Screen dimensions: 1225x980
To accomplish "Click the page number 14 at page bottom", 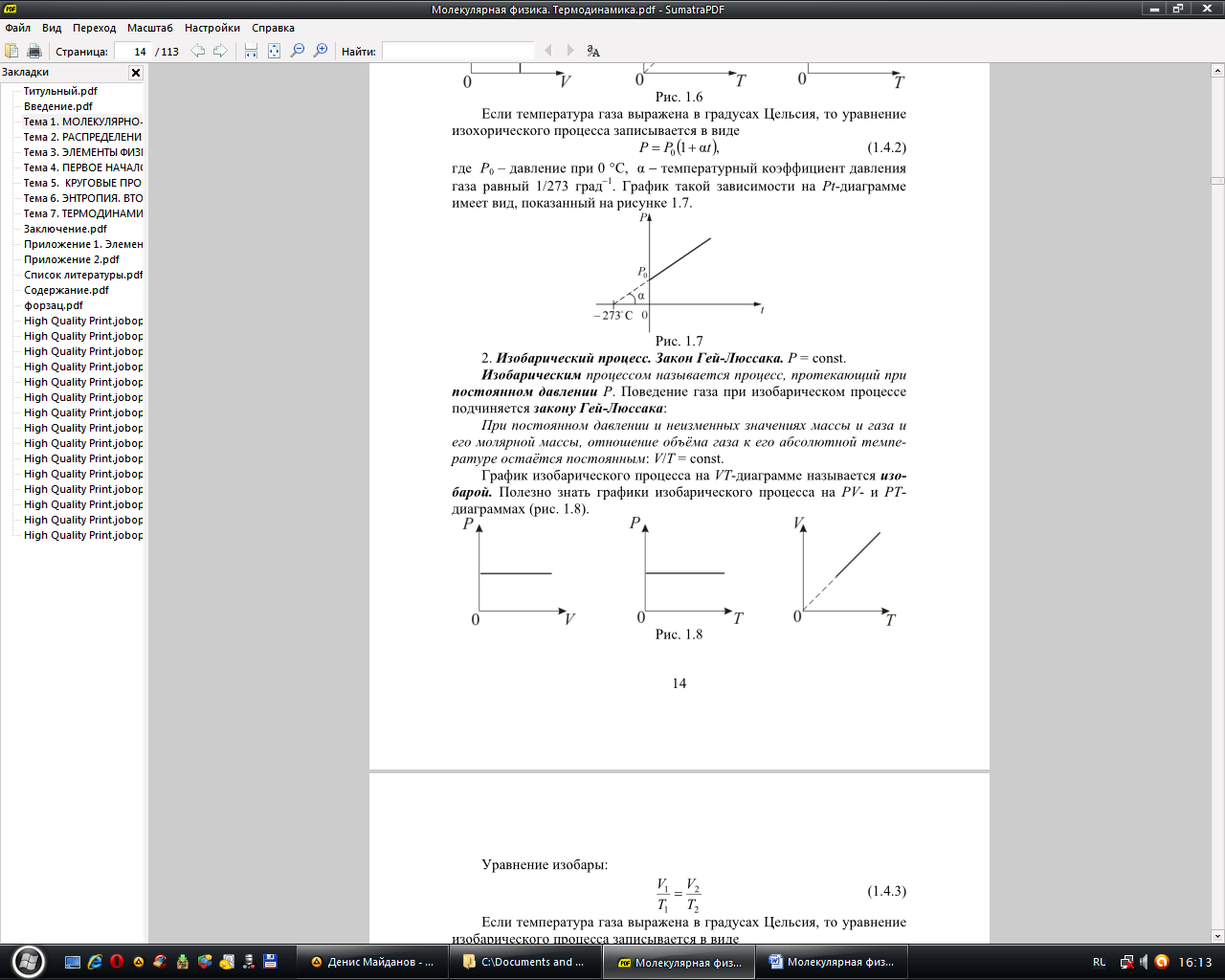I will click(x=679, y=683).
